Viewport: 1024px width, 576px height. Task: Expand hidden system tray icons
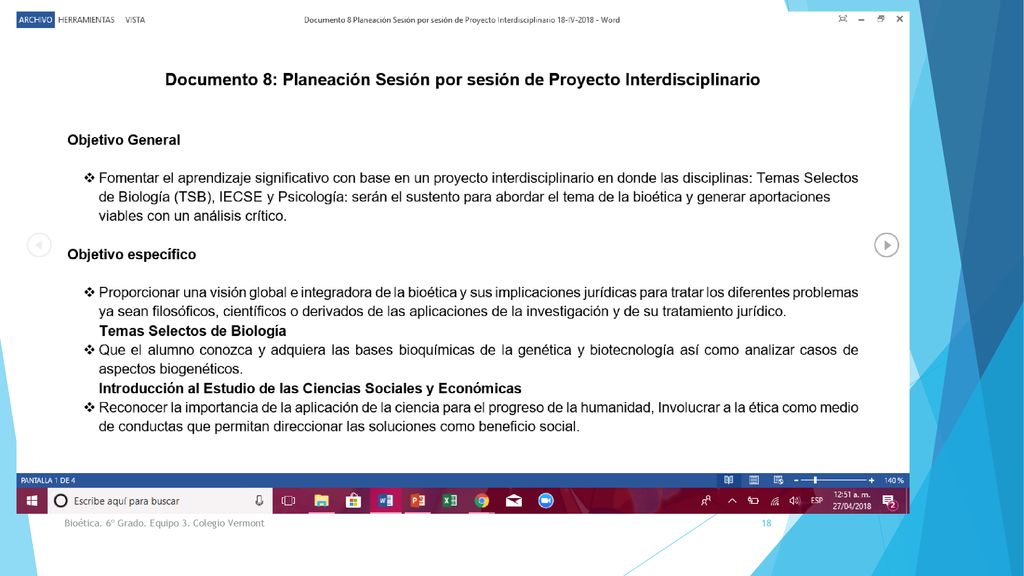[732, 501]
